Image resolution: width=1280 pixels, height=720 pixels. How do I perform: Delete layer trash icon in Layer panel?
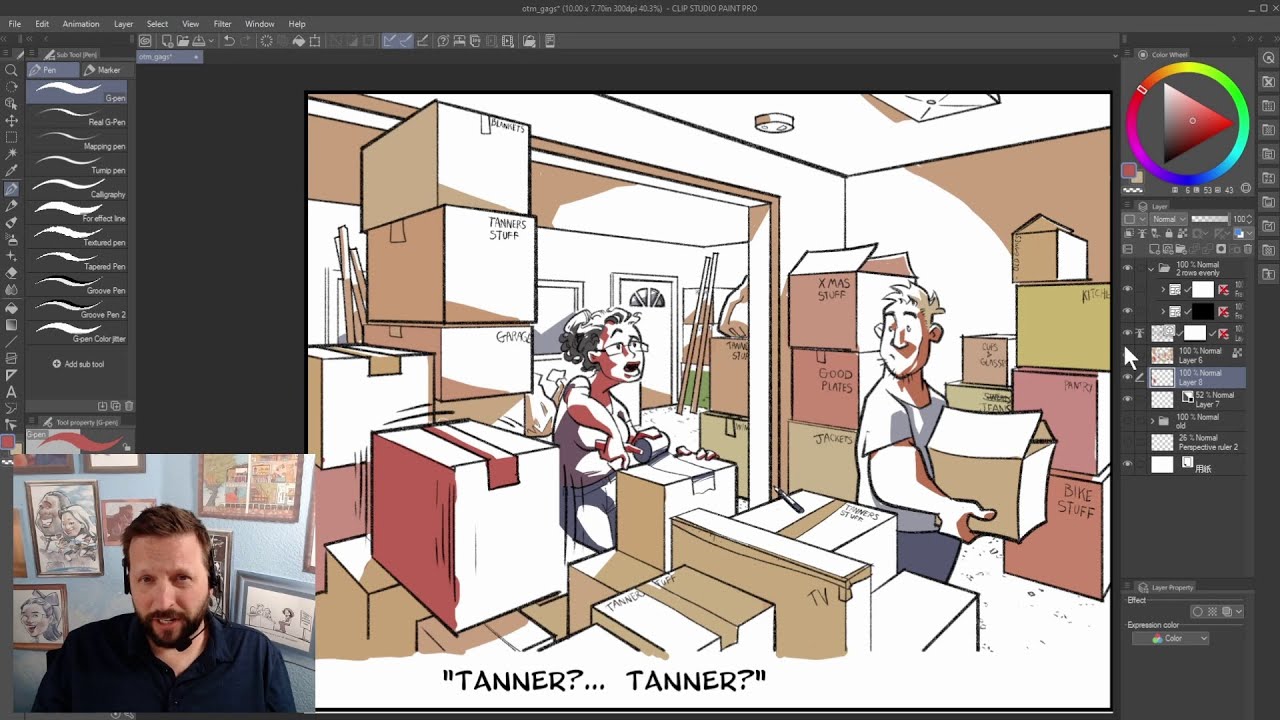coord(1249,249)
